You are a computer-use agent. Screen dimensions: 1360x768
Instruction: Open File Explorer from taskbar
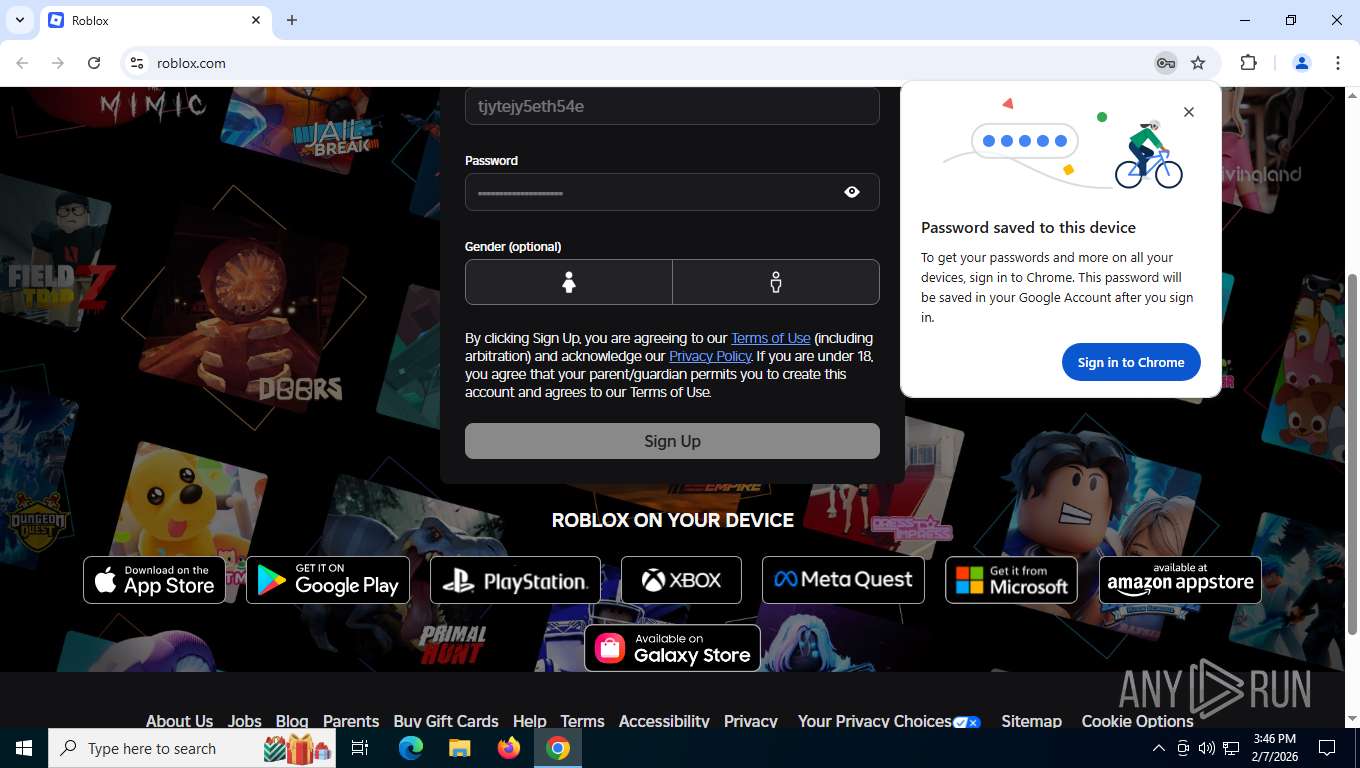459,748
